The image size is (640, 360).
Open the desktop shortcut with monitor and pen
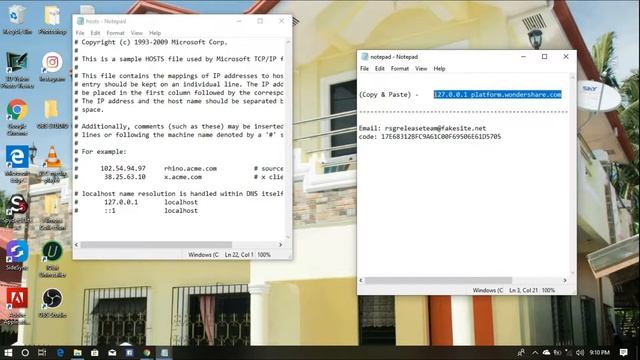[17, 70]
